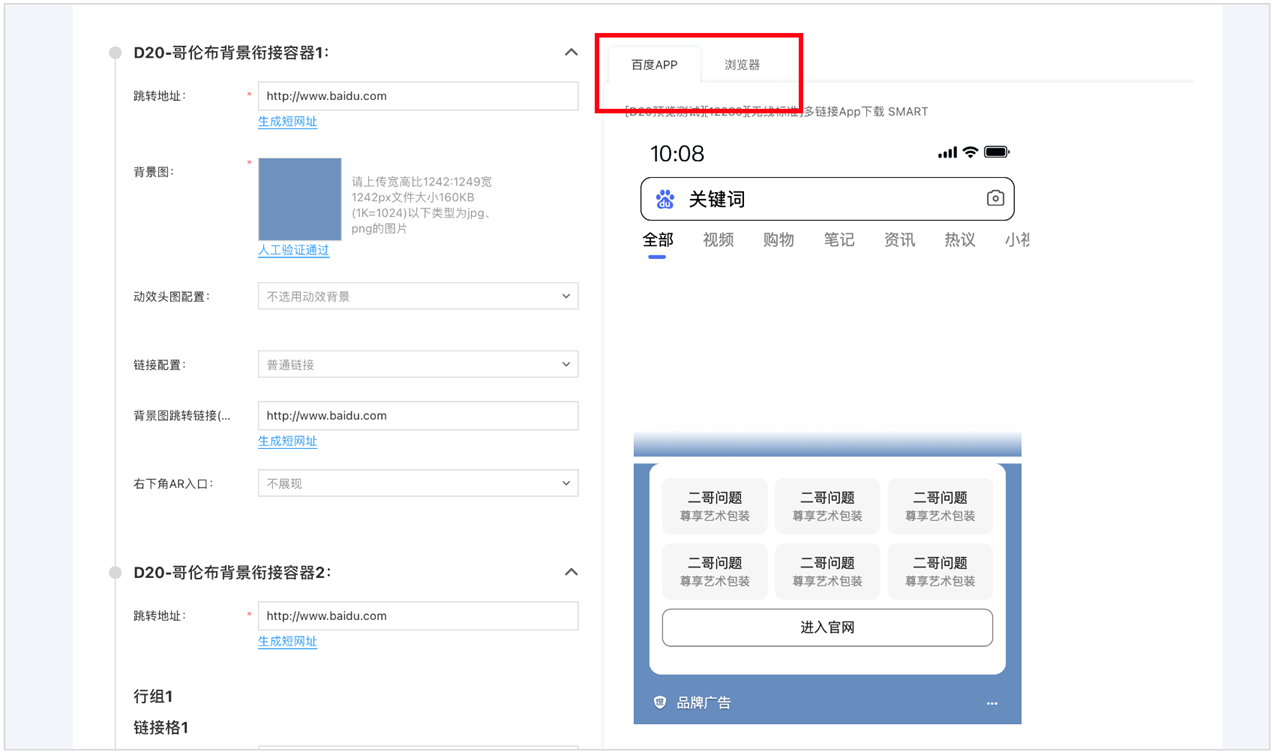The width and height of the screenshot is (1275, 752).
Task: Open the 动效头图配置 dropdown
Action: tap(418, 296)
